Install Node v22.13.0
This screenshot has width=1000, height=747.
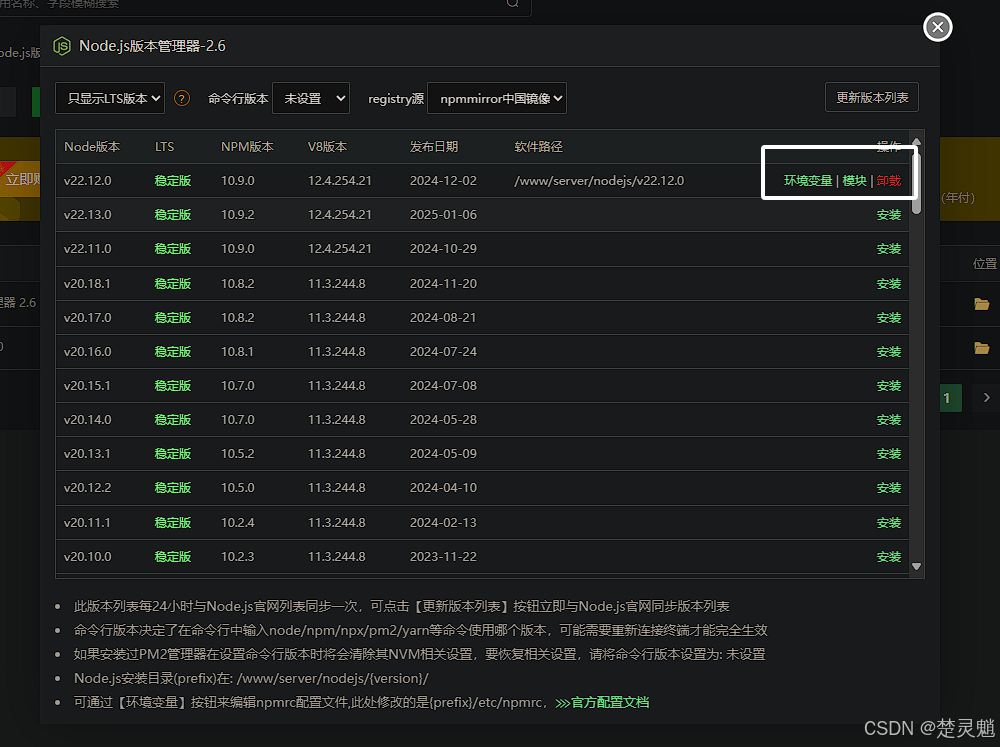[888, 215]
